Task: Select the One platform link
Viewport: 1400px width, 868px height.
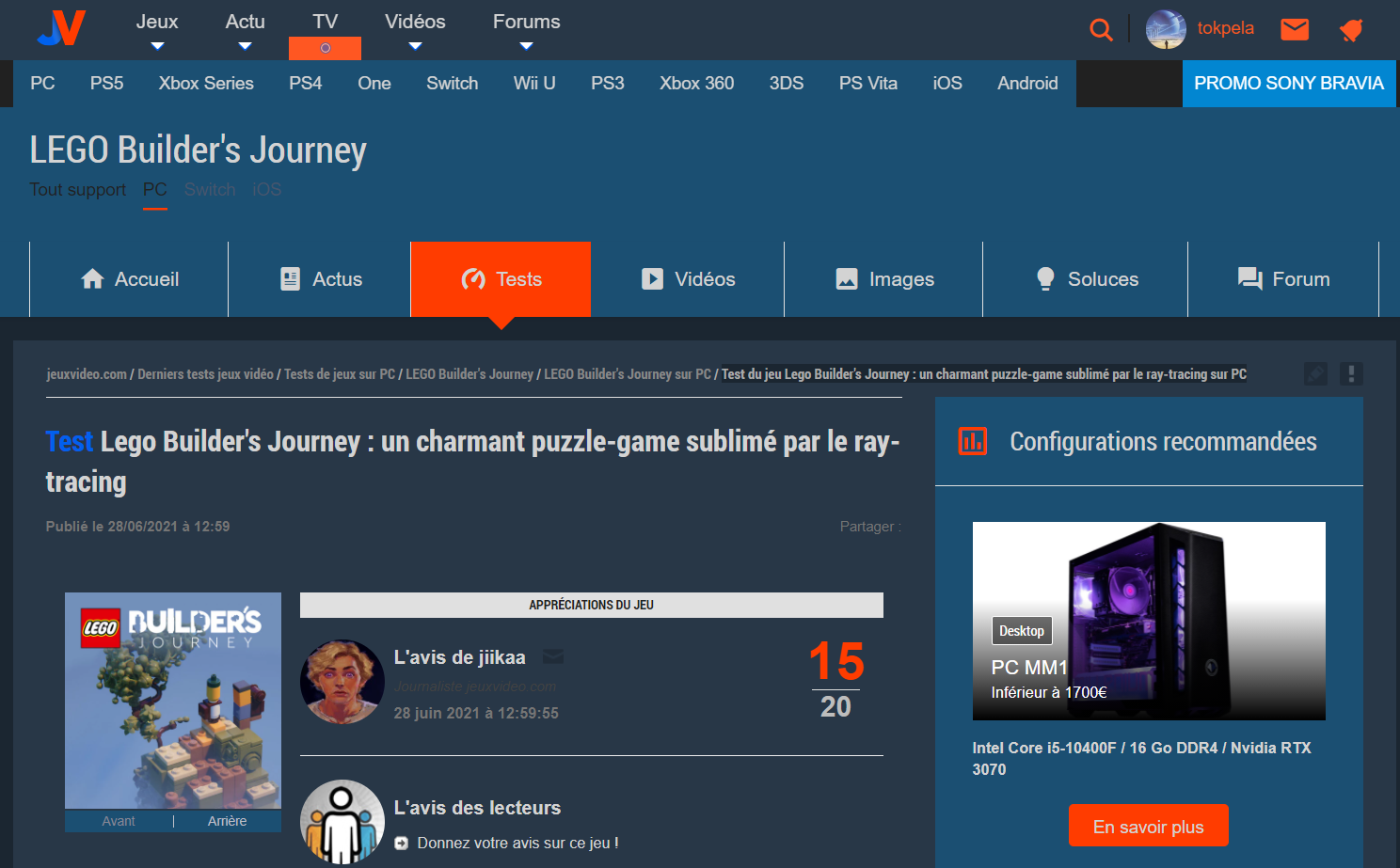Action: (374, 84)
